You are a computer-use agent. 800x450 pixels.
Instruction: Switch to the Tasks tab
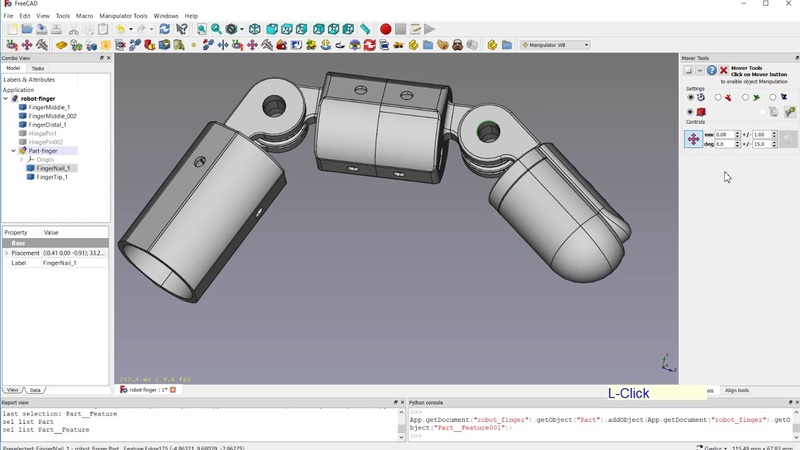point(38,68)
